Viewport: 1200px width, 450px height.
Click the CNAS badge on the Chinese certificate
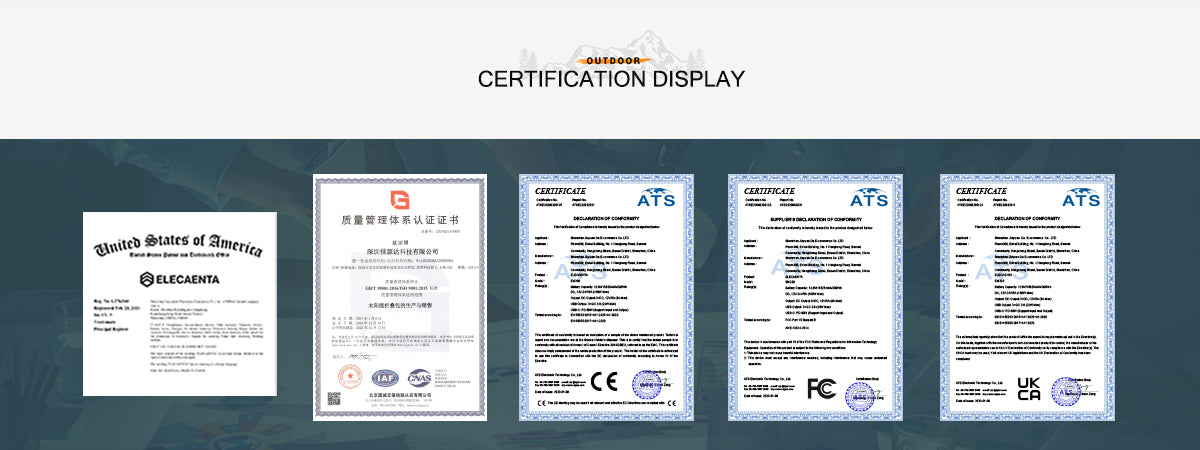(x=419, y=377)
